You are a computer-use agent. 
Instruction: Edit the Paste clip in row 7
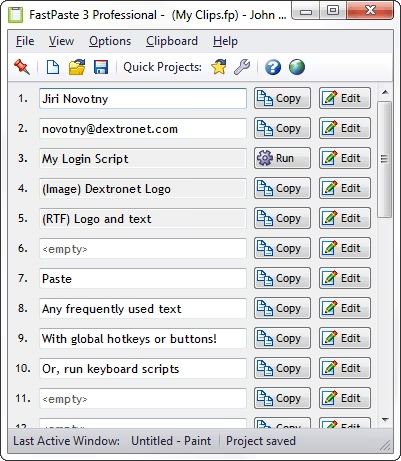(x=345, y=278)
